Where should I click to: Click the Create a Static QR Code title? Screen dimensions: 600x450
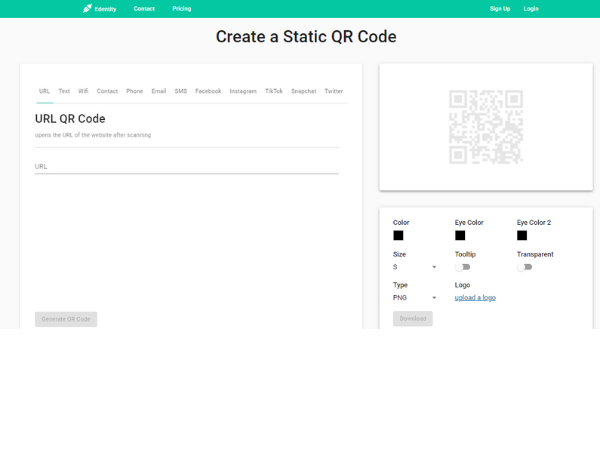tap(306, 37)
